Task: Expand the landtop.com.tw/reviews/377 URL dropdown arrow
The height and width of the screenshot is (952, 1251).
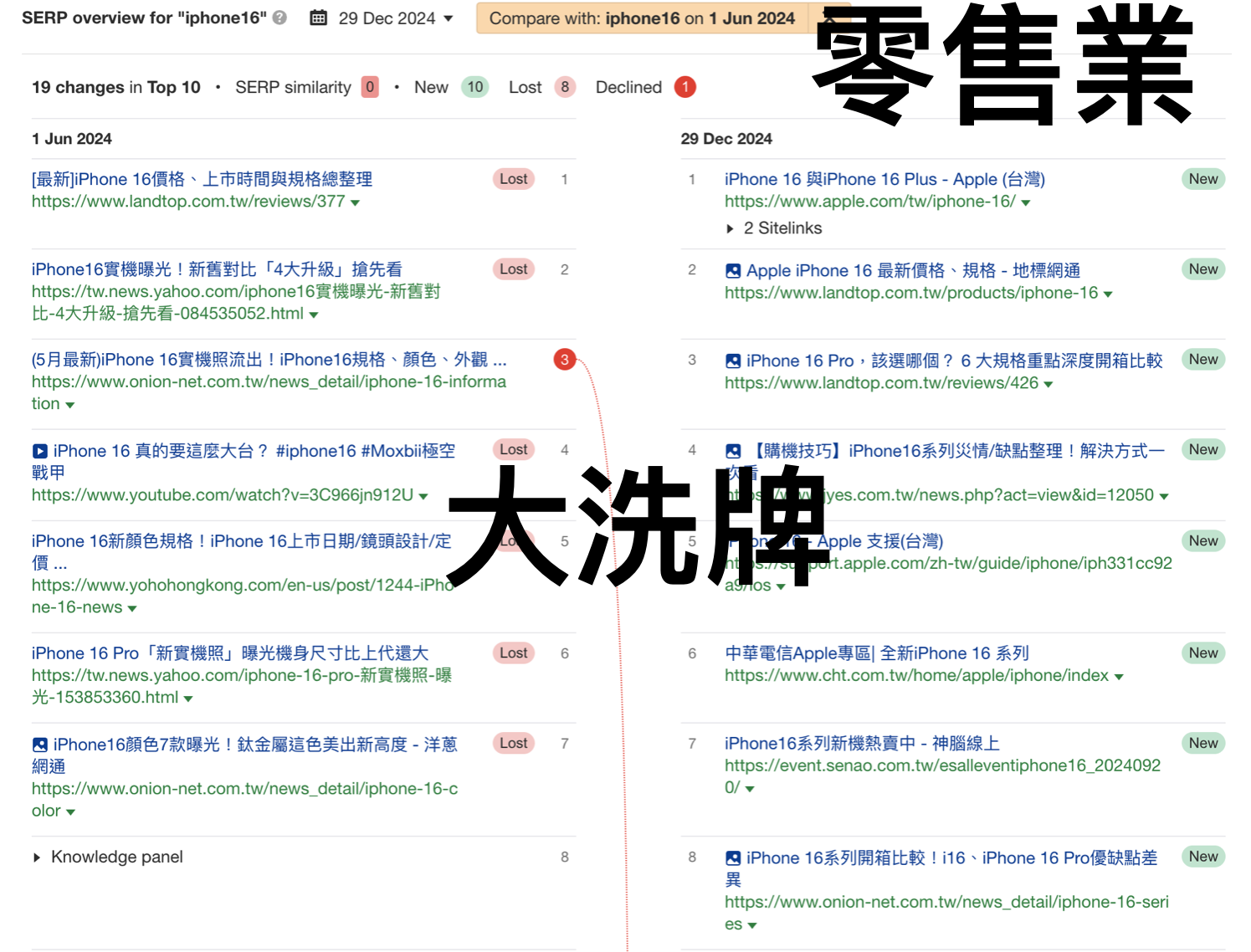Action: tap(356, 202)
